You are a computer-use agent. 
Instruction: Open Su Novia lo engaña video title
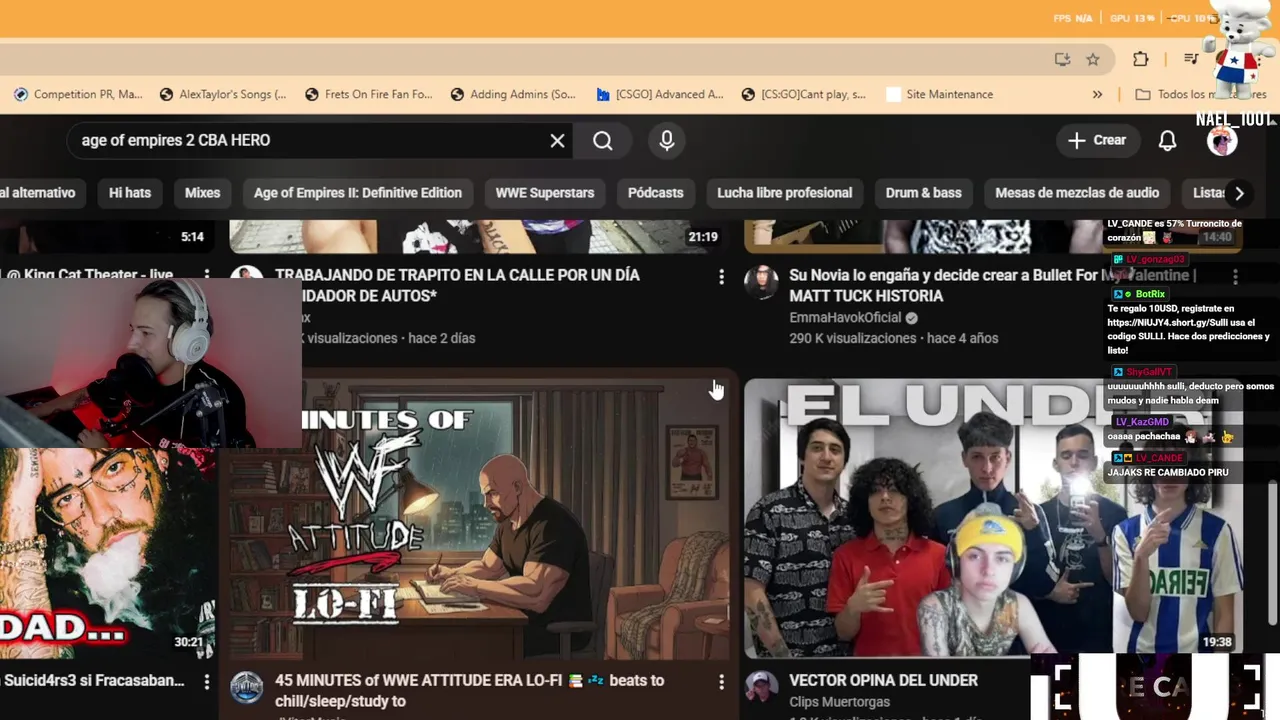[x=992, y=285]
